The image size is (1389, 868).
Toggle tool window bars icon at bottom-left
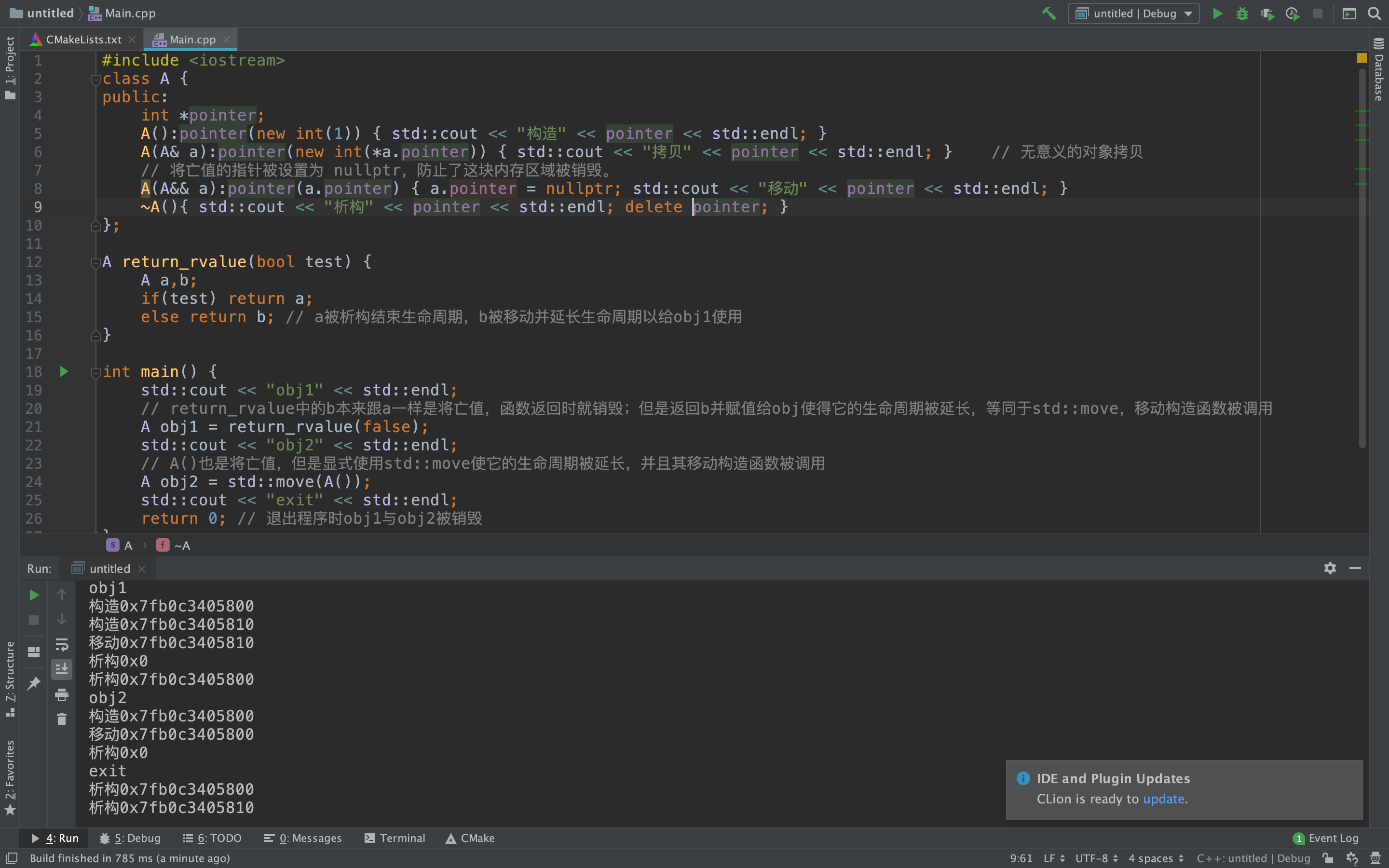[12, 858]
